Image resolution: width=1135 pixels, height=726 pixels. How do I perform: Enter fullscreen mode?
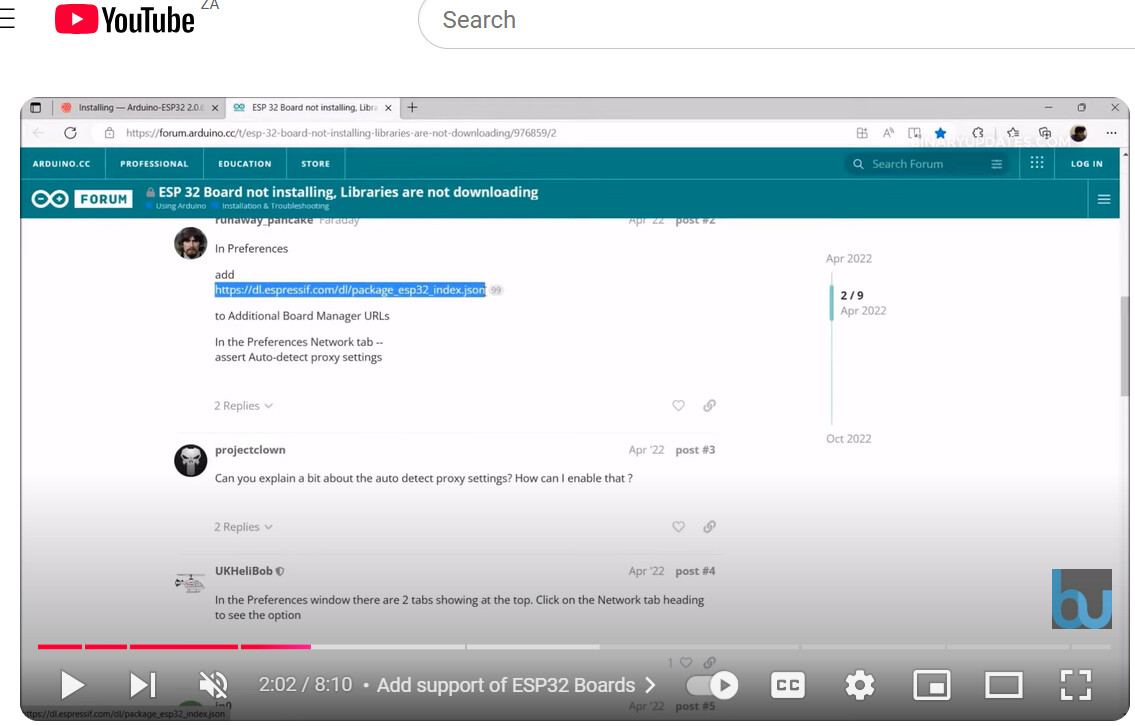point(1076,685)
